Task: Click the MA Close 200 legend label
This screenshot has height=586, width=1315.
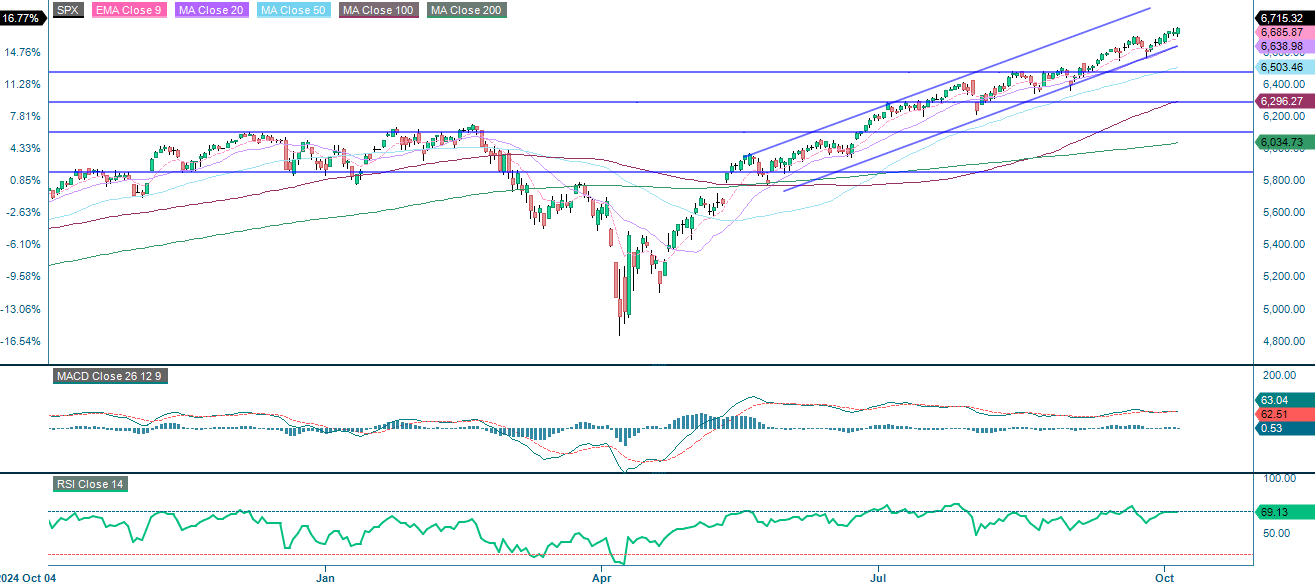Action: point(467,10)
